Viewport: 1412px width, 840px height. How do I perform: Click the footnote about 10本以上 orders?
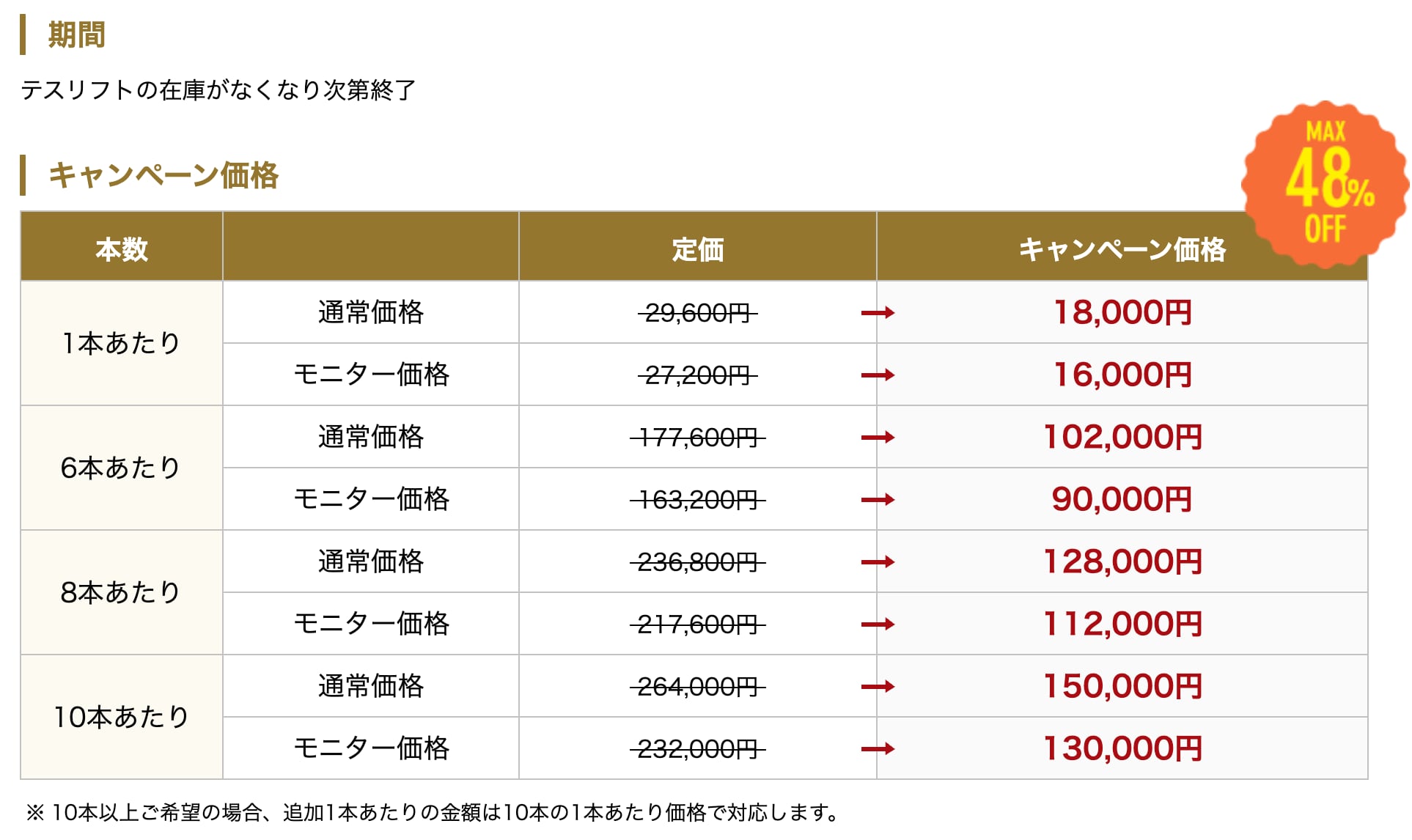433,812
